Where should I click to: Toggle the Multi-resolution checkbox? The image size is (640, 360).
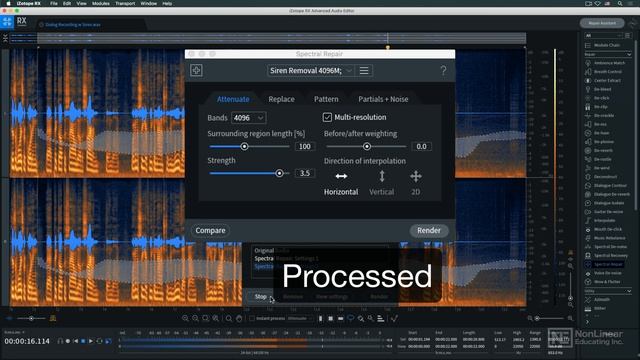(x=327, y=118)
